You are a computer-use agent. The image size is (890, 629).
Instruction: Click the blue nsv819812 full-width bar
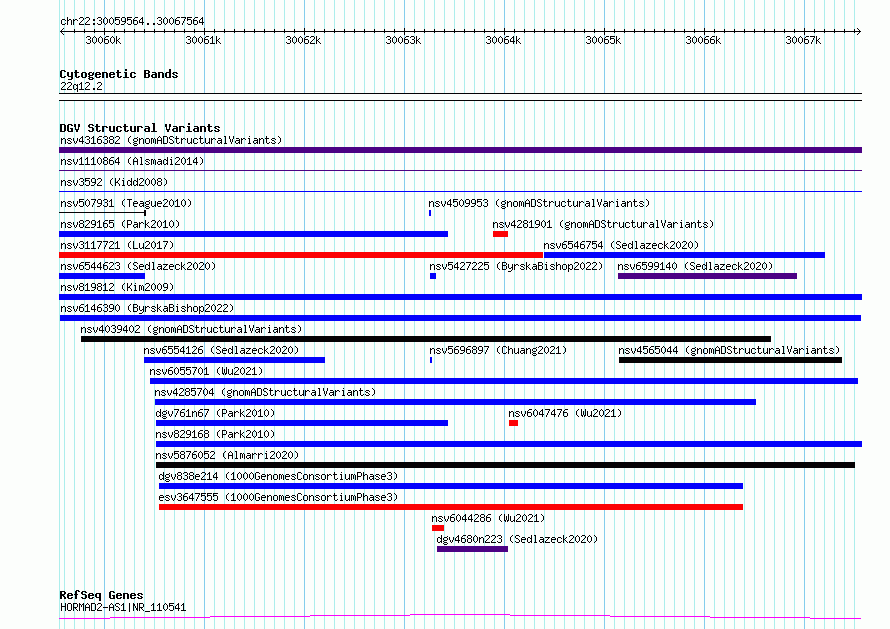click(460, 297)
